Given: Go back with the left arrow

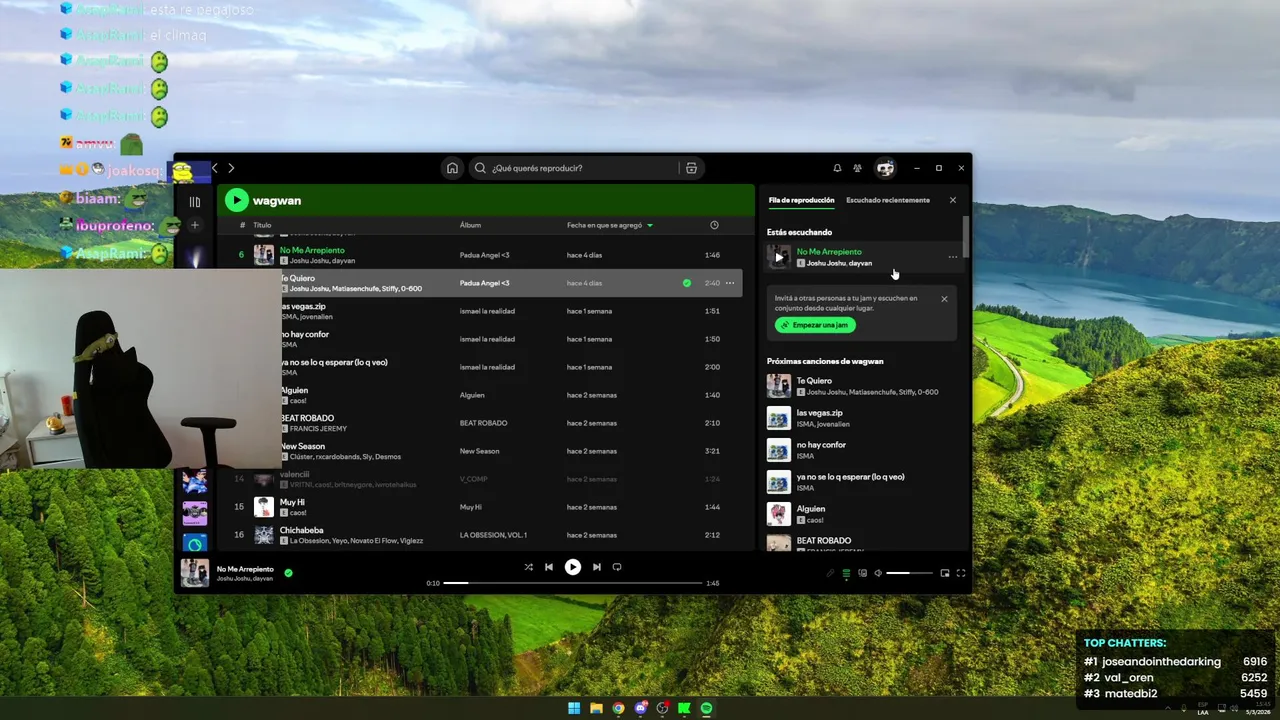Looking at the screenshot, I should 214,168.
